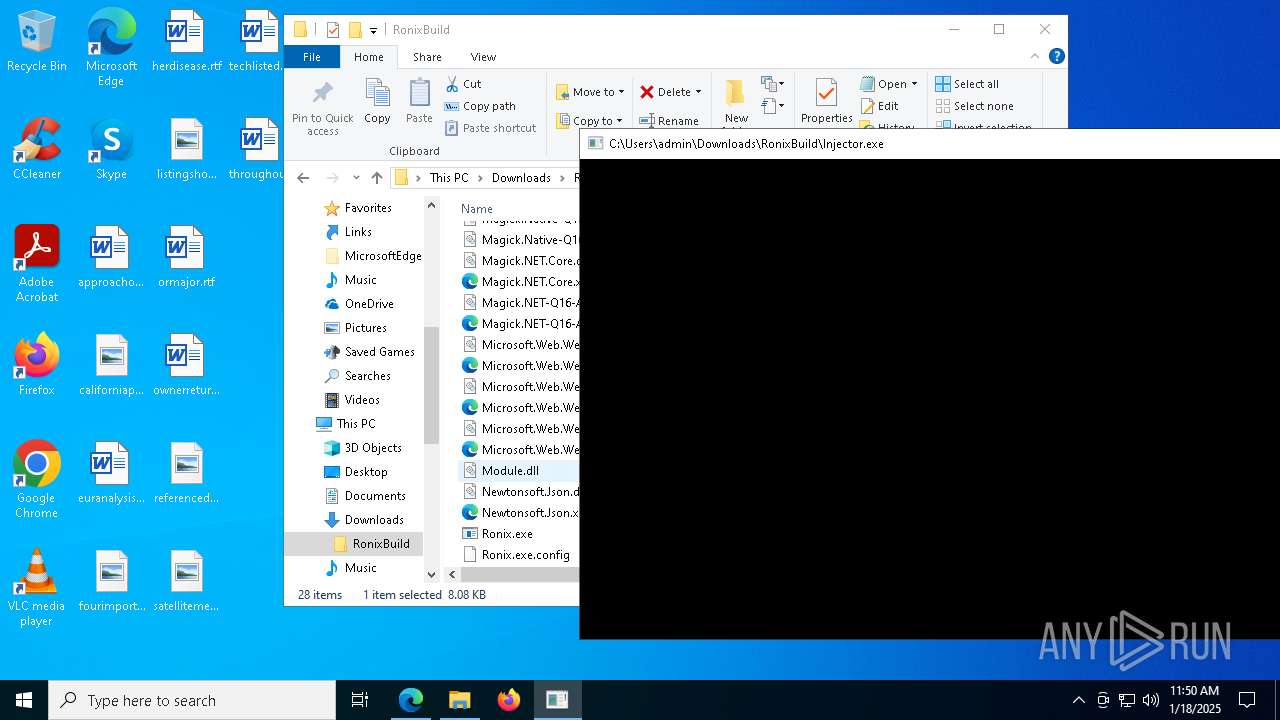
Task: Click horizontal scrollbar left arrow
Action: [x=453, y=574]
